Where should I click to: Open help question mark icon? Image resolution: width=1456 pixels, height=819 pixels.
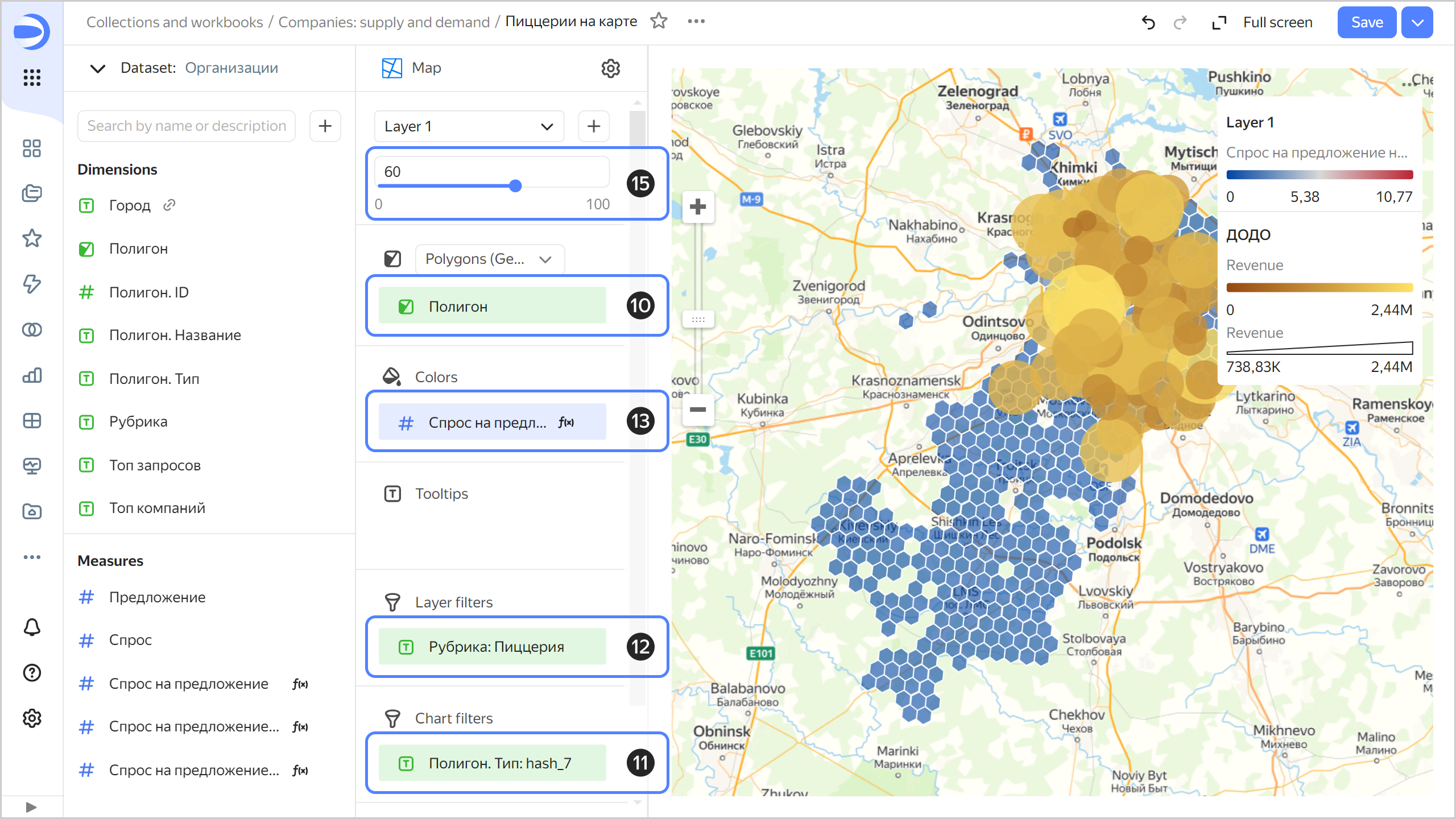pos(32,673)
